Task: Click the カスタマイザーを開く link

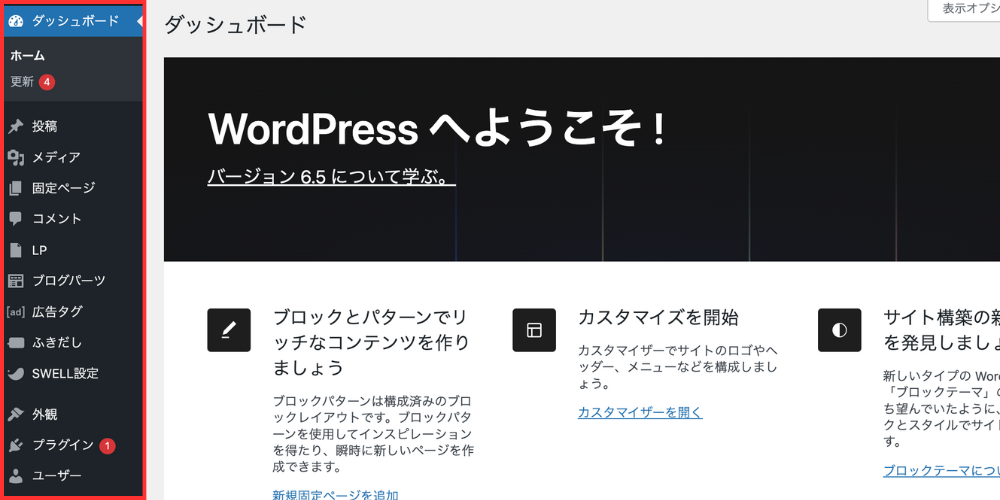Action: [640, 412]
